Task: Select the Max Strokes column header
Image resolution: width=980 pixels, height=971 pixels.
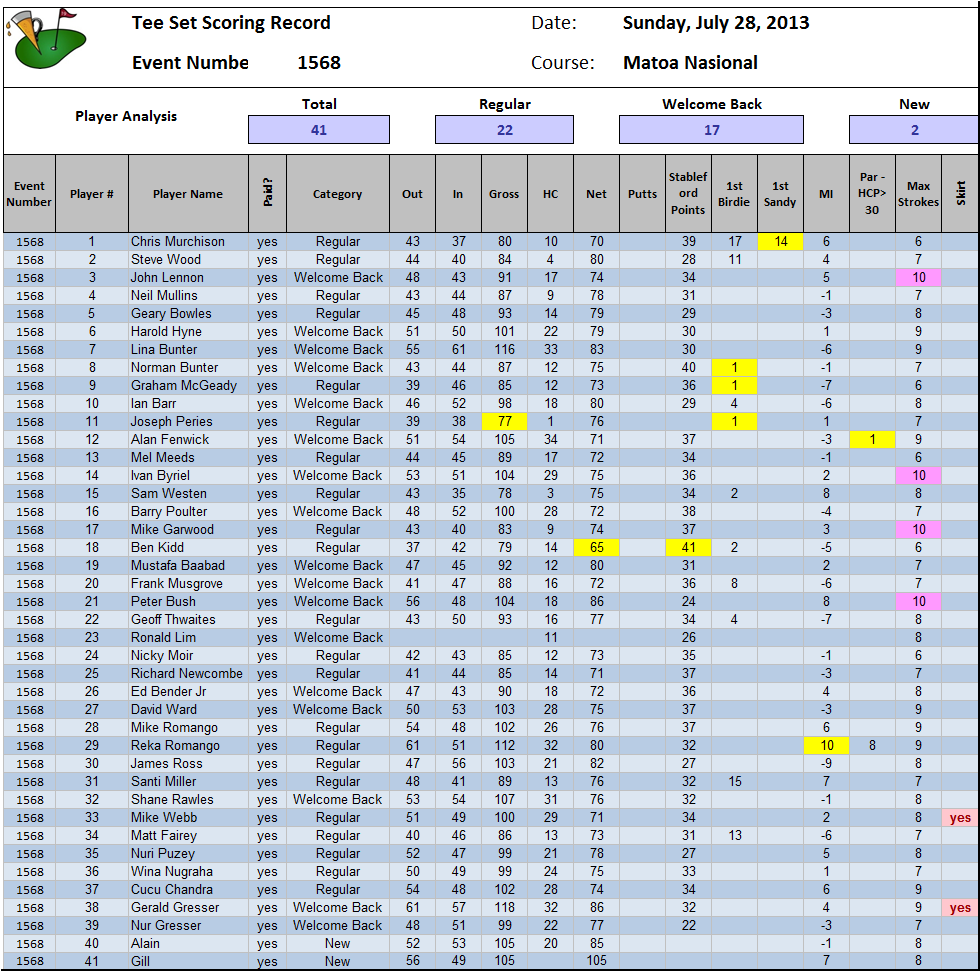Action: 918,194
